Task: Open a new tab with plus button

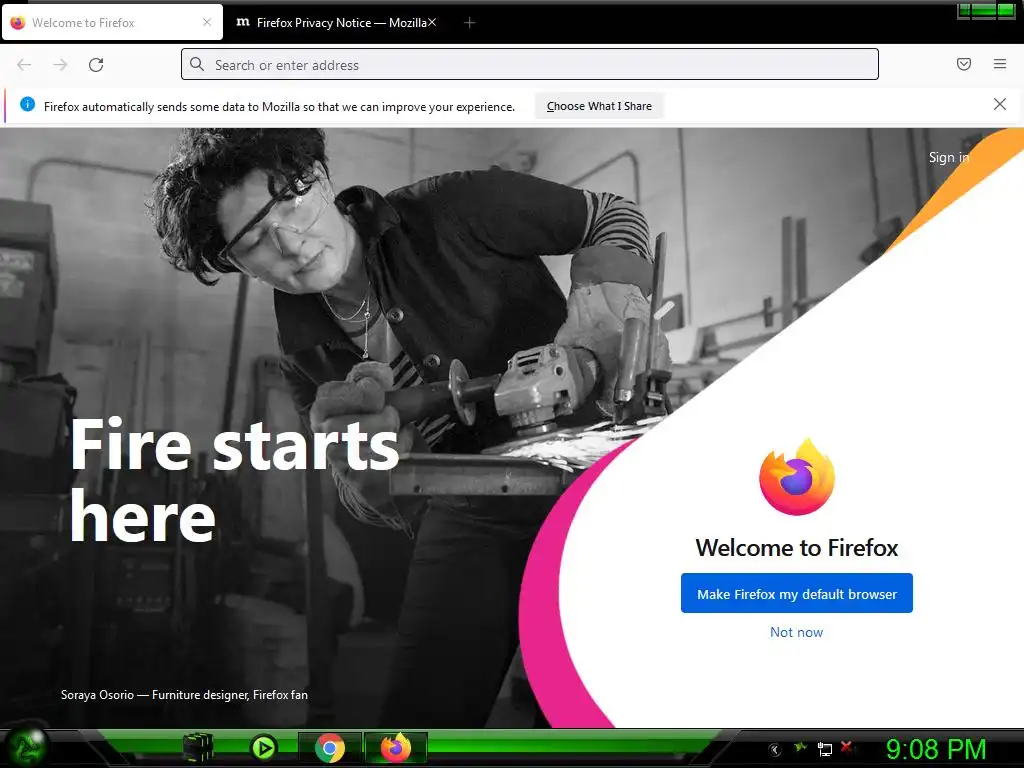Action: [469, 23]
